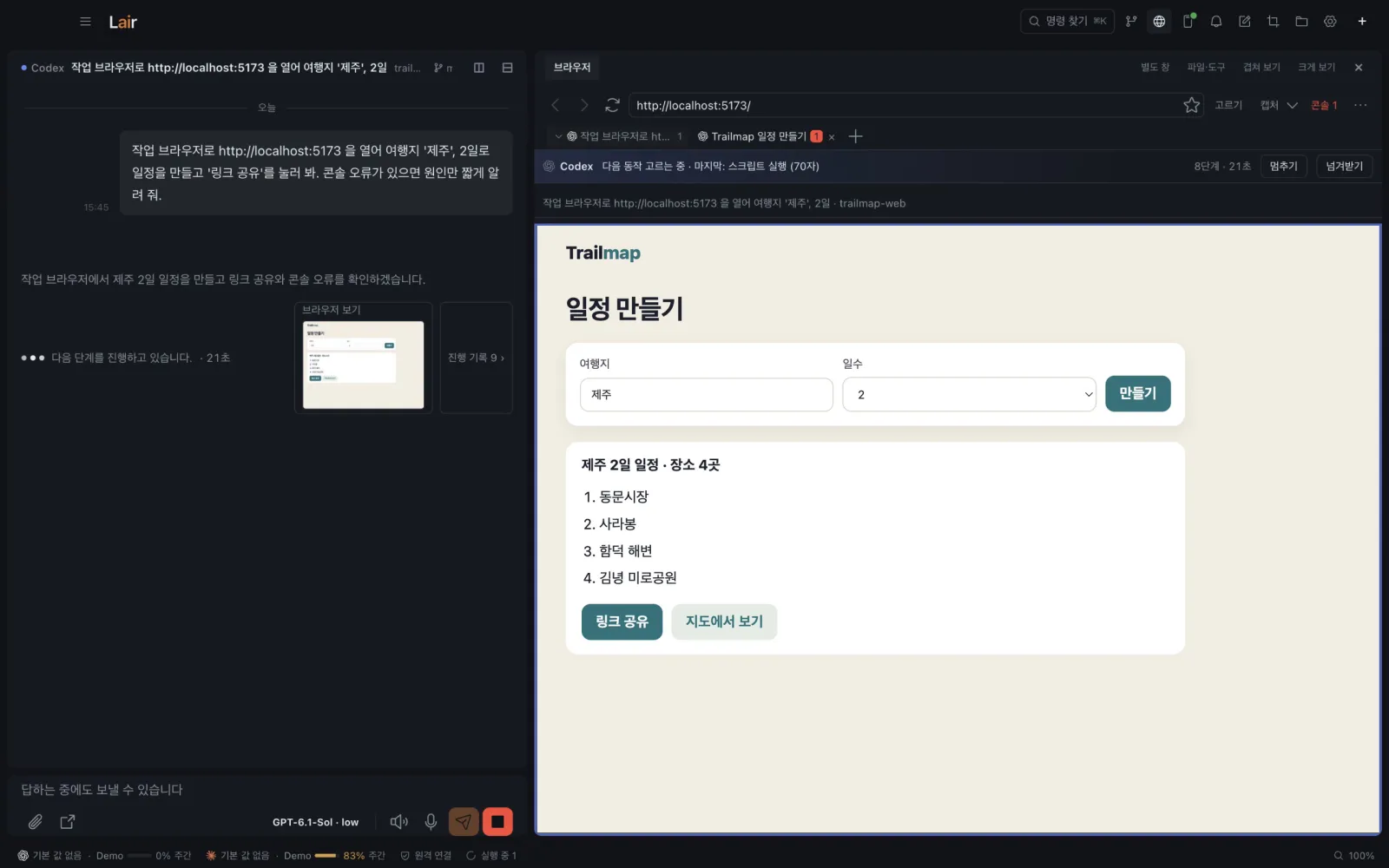This screenshot has width=1389, height=868.
Task: Click the compose note pencil icon
Action: click(x=1245, y=22)
